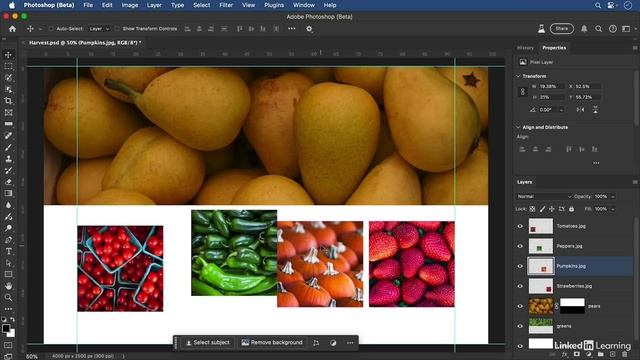The image size is (640, 360).
Task: Click the background color swatch
Action: [x=11, y=333]
